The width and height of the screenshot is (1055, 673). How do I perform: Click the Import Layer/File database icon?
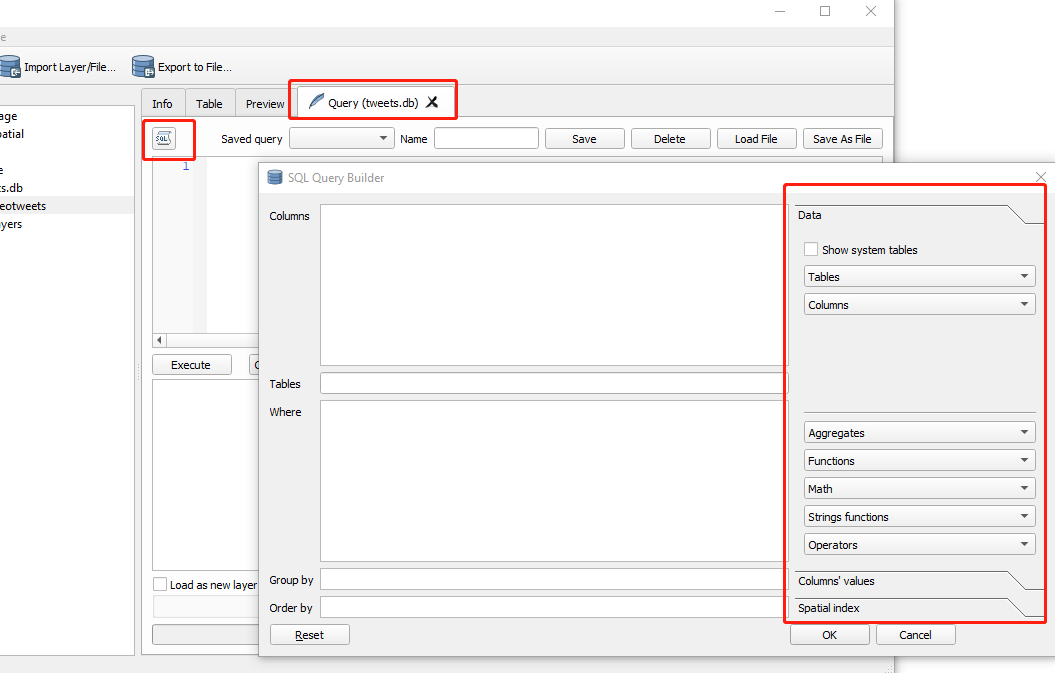(x=10, y=67)
